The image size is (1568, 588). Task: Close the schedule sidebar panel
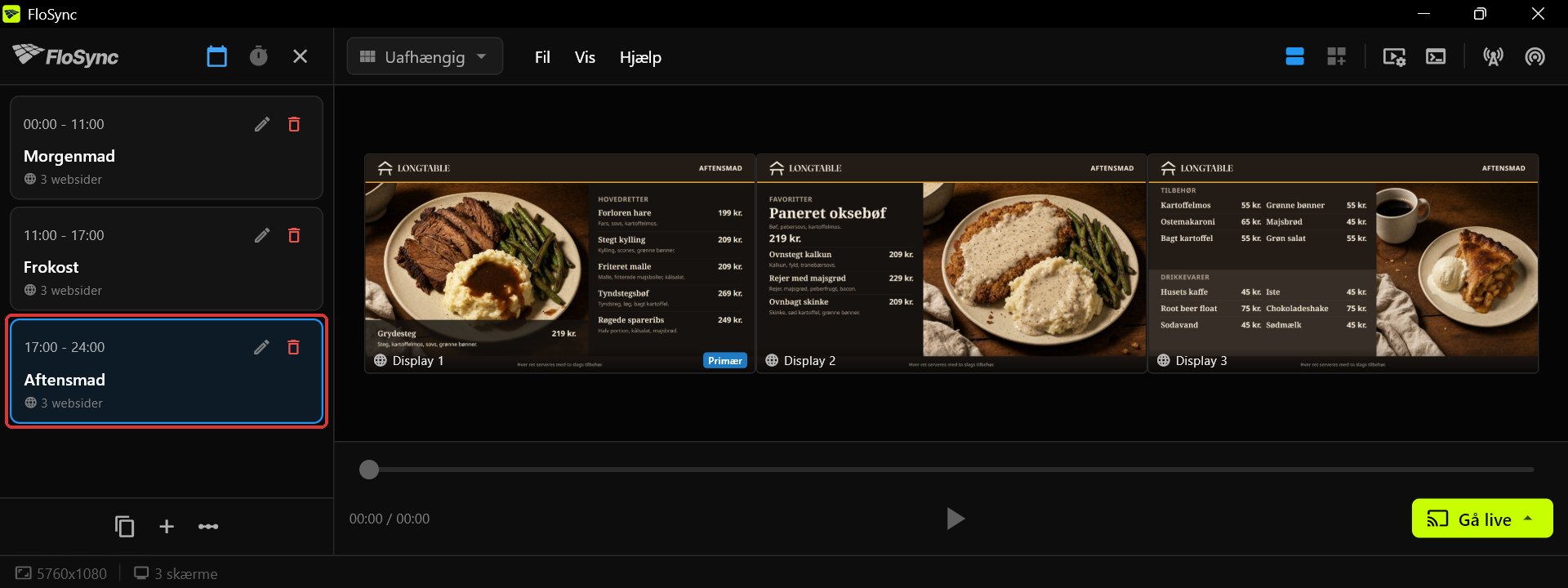click(x=300, y=56)
